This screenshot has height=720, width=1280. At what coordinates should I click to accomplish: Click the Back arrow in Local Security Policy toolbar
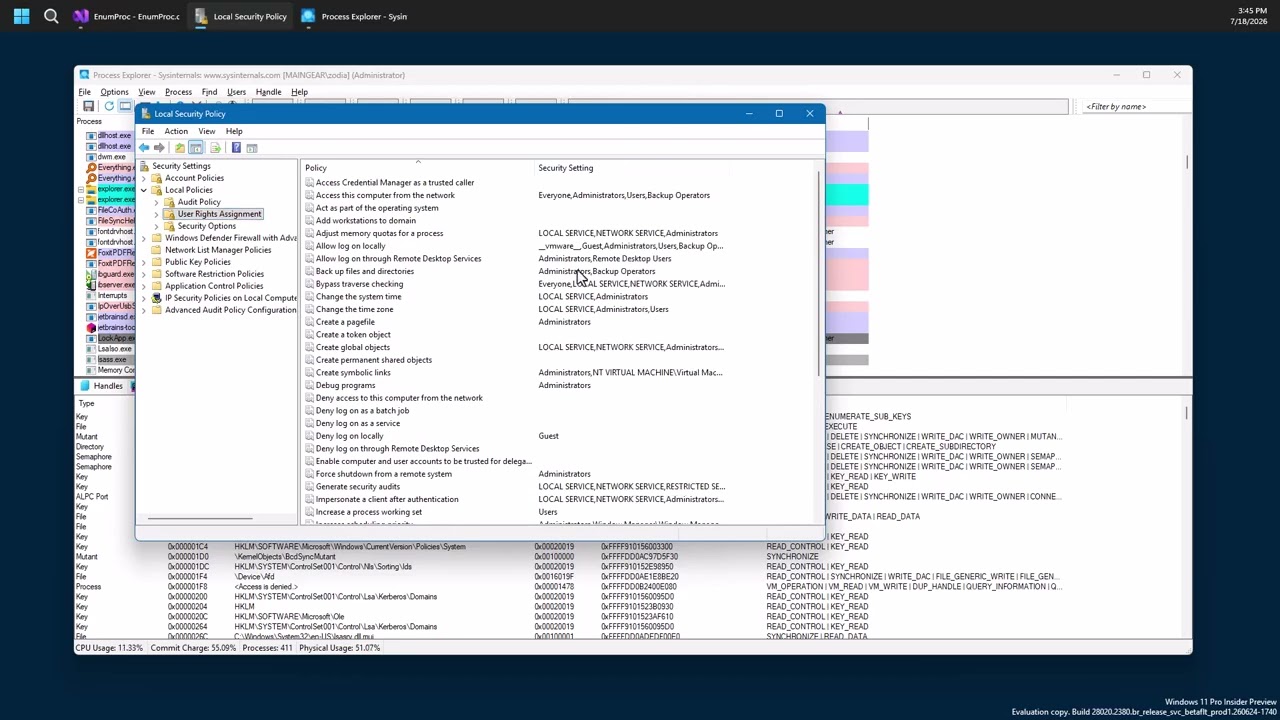(x=144, y=148)
